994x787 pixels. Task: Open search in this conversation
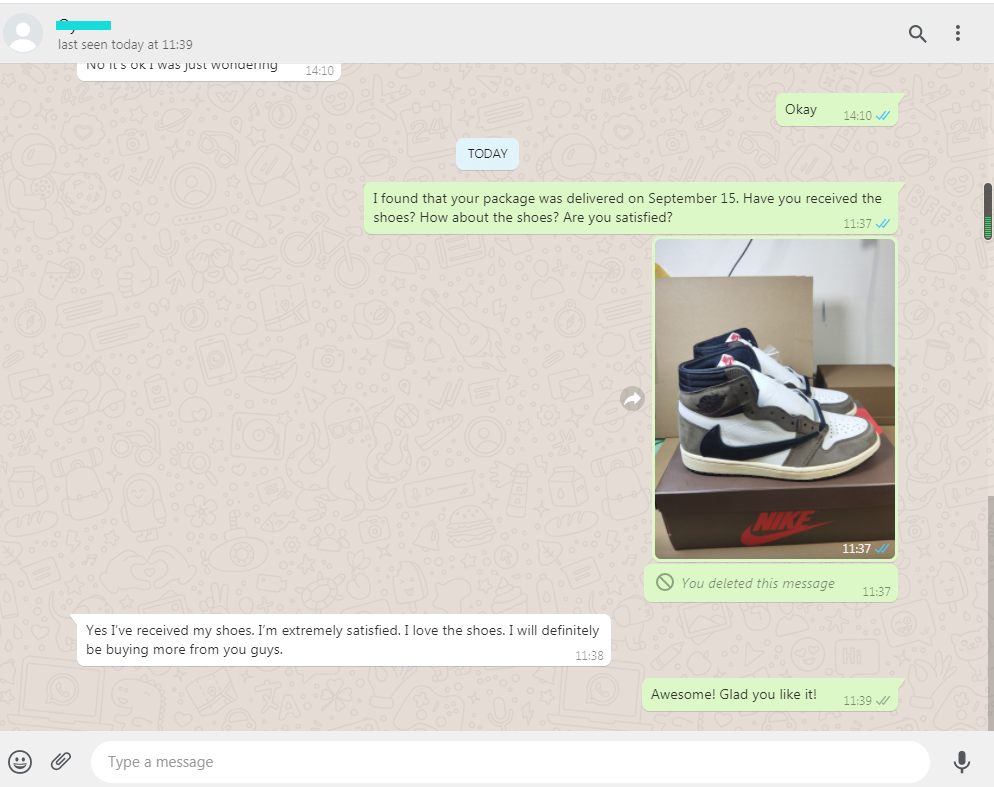[917, 34]
